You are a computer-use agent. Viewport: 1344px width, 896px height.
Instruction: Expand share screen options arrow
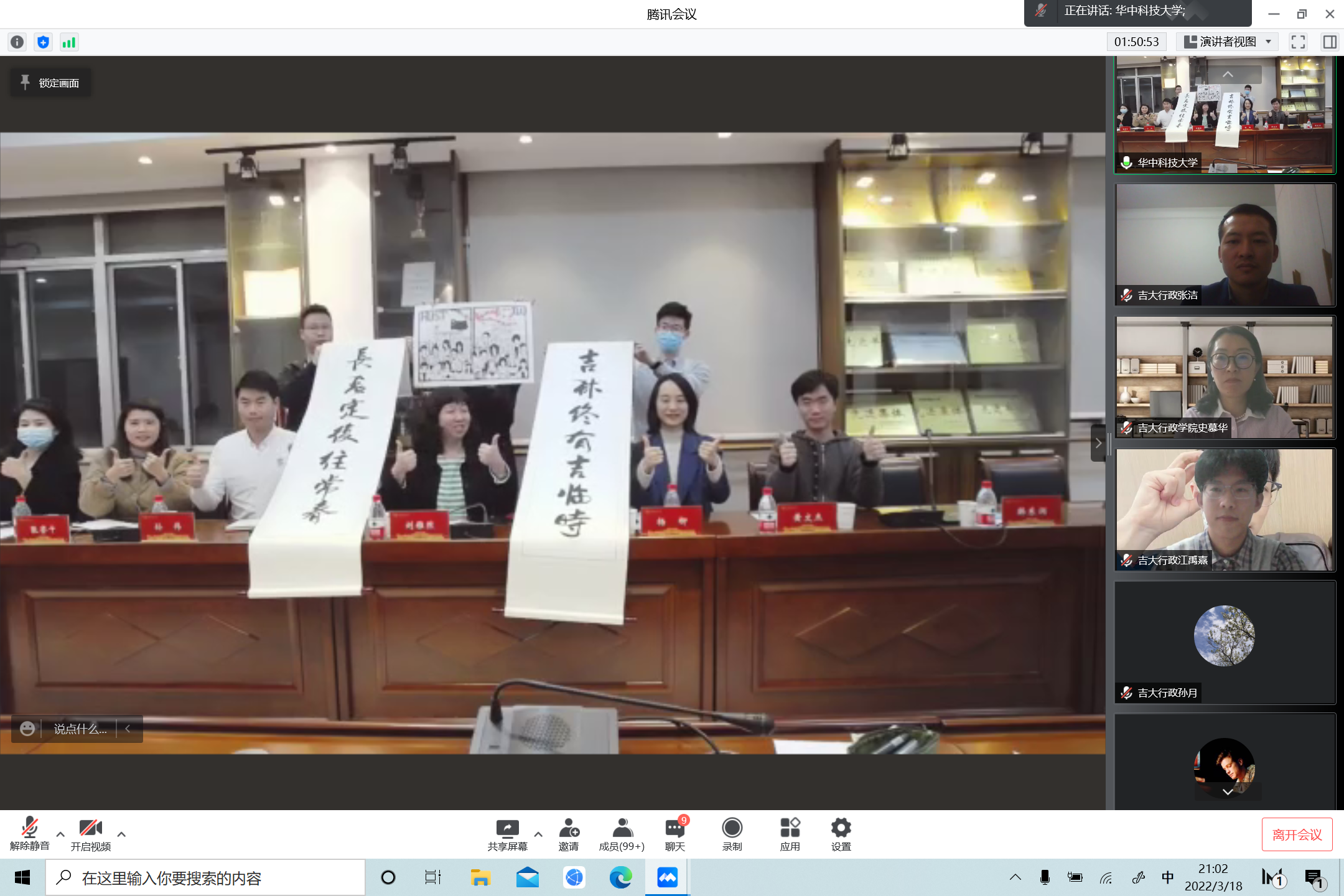[x=538, y=834]
